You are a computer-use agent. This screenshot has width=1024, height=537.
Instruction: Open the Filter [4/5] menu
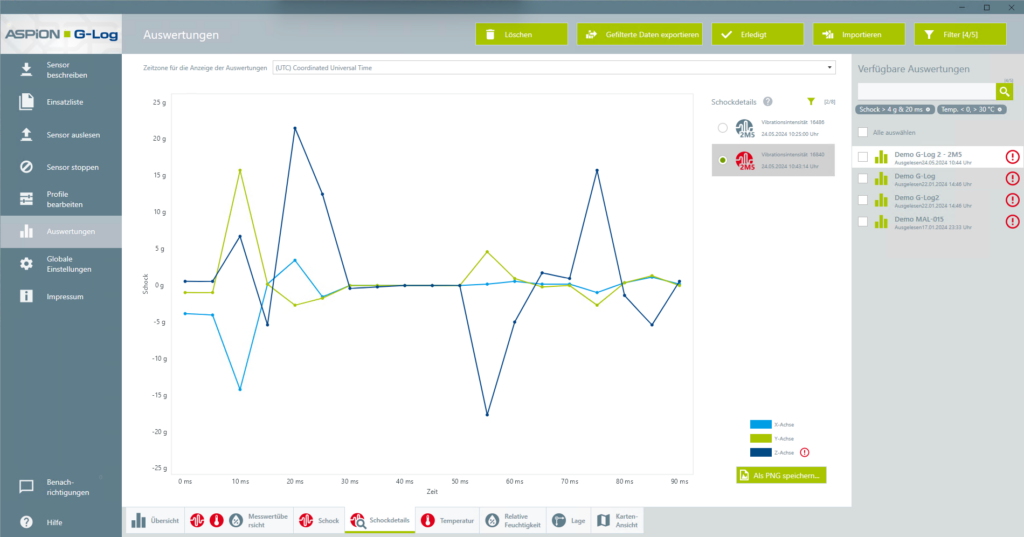pos(960,35)
